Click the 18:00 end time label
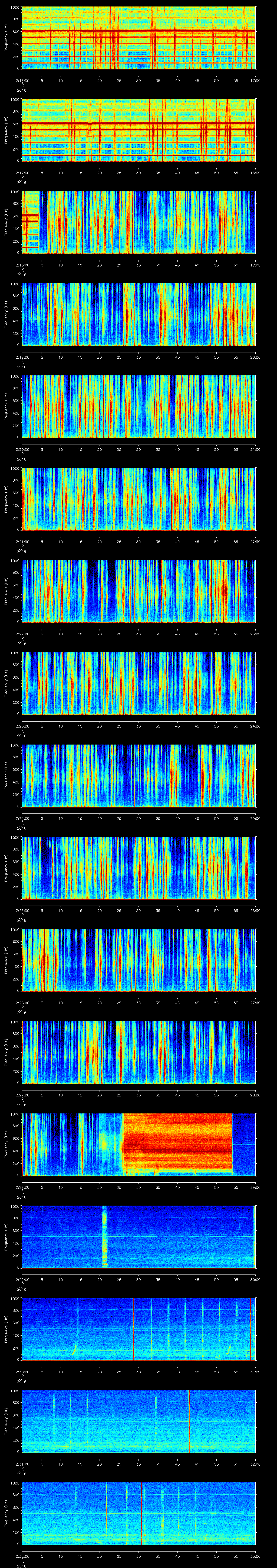 pos(255,173)
